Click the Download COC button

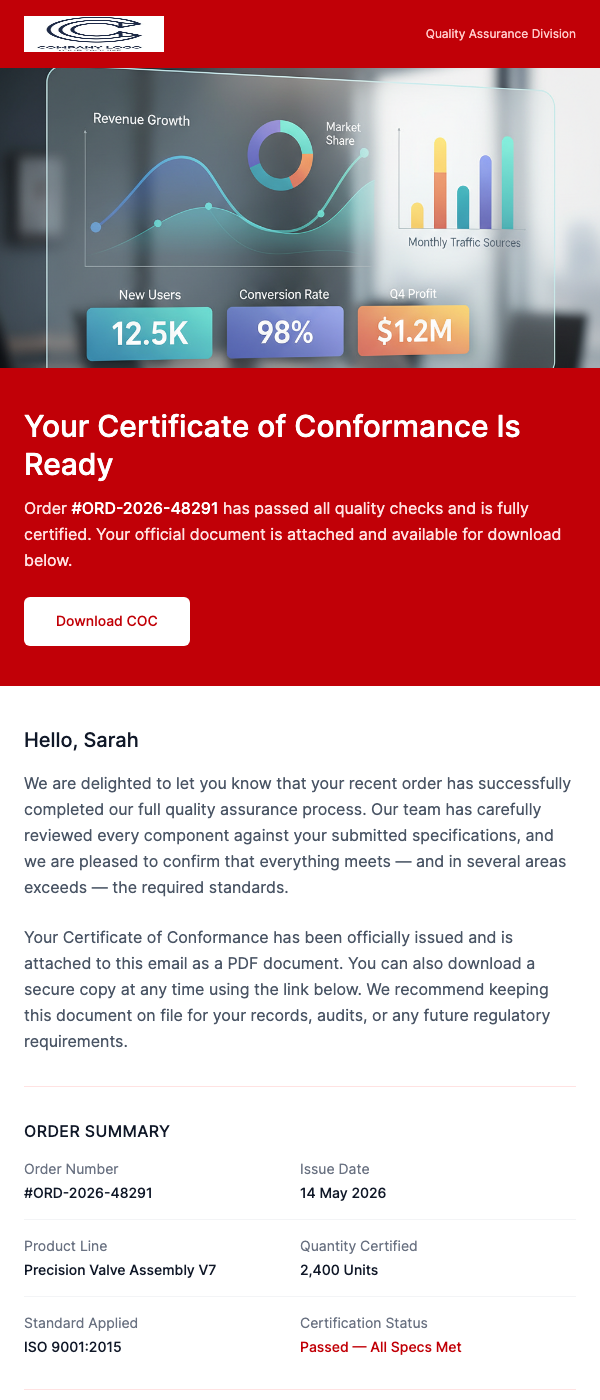tap(106, 621)
